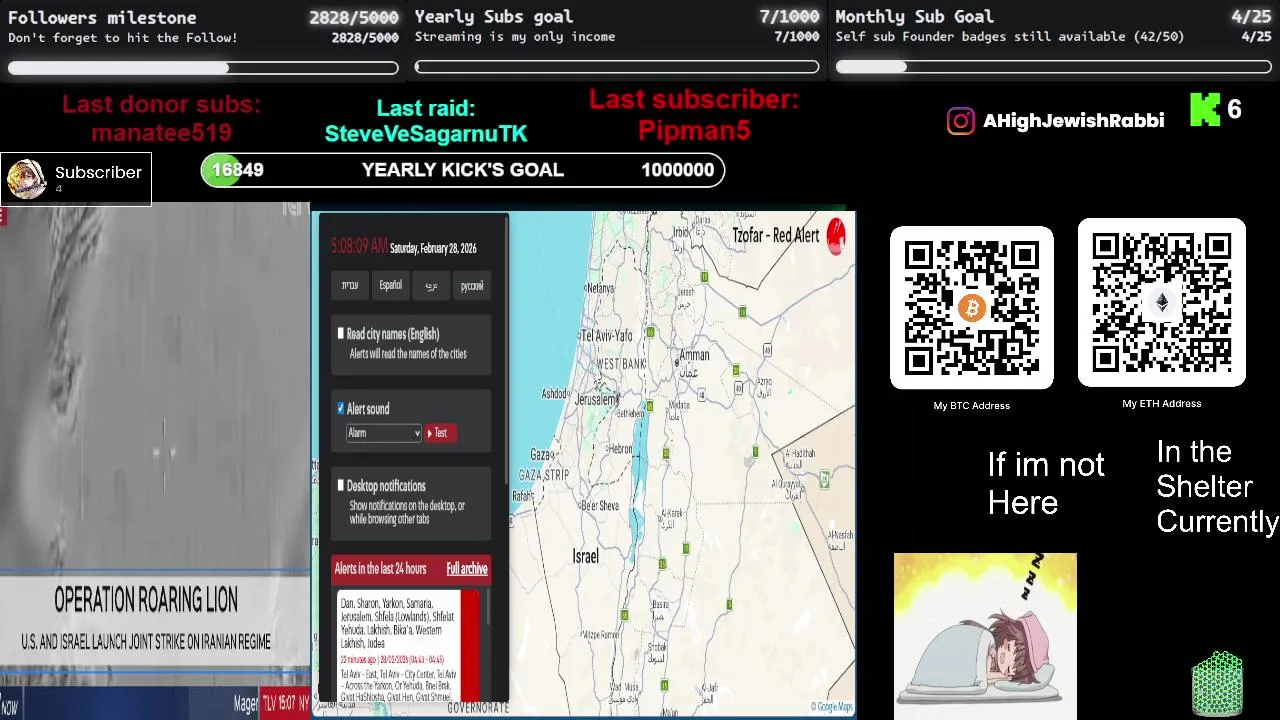Click the Israel country label on map
This screenshot has height=720, width=1280.
585,556
